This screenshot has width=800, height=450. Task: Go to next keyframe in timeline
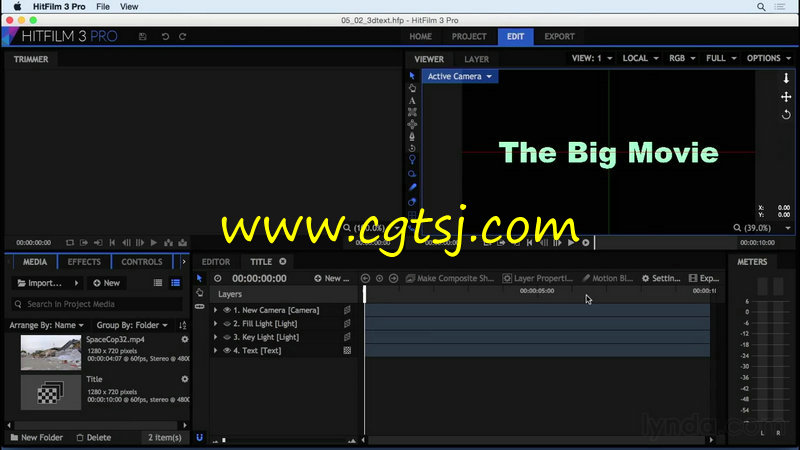(393, 278)
